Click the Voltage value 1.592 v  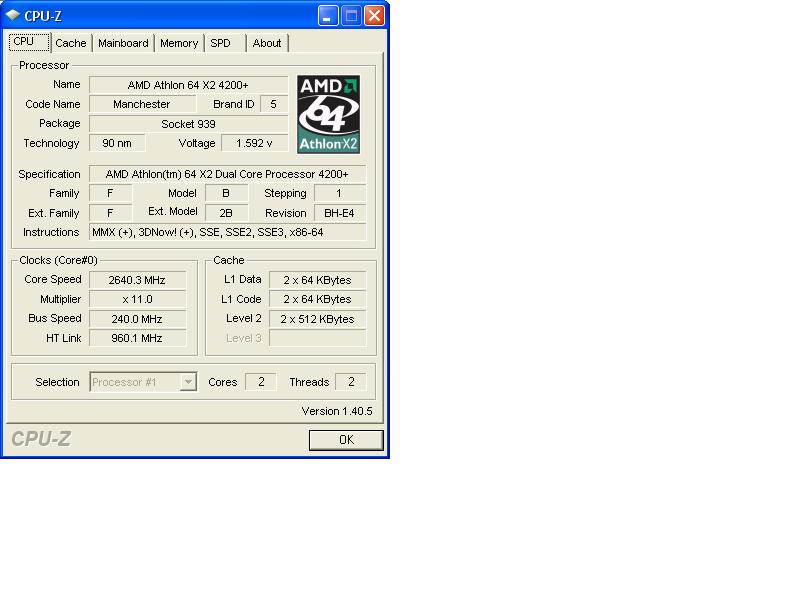pyautogui.click(x=254, y=143)
